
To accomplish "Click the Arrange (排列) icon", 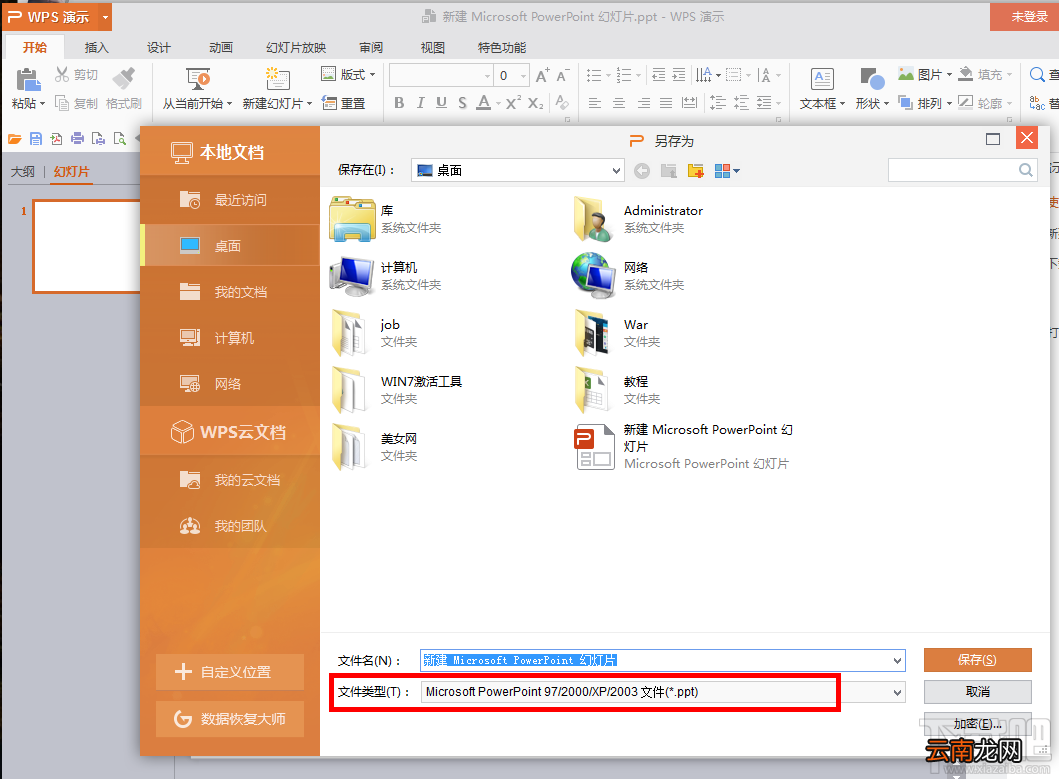I will click(x=905, y=103).
